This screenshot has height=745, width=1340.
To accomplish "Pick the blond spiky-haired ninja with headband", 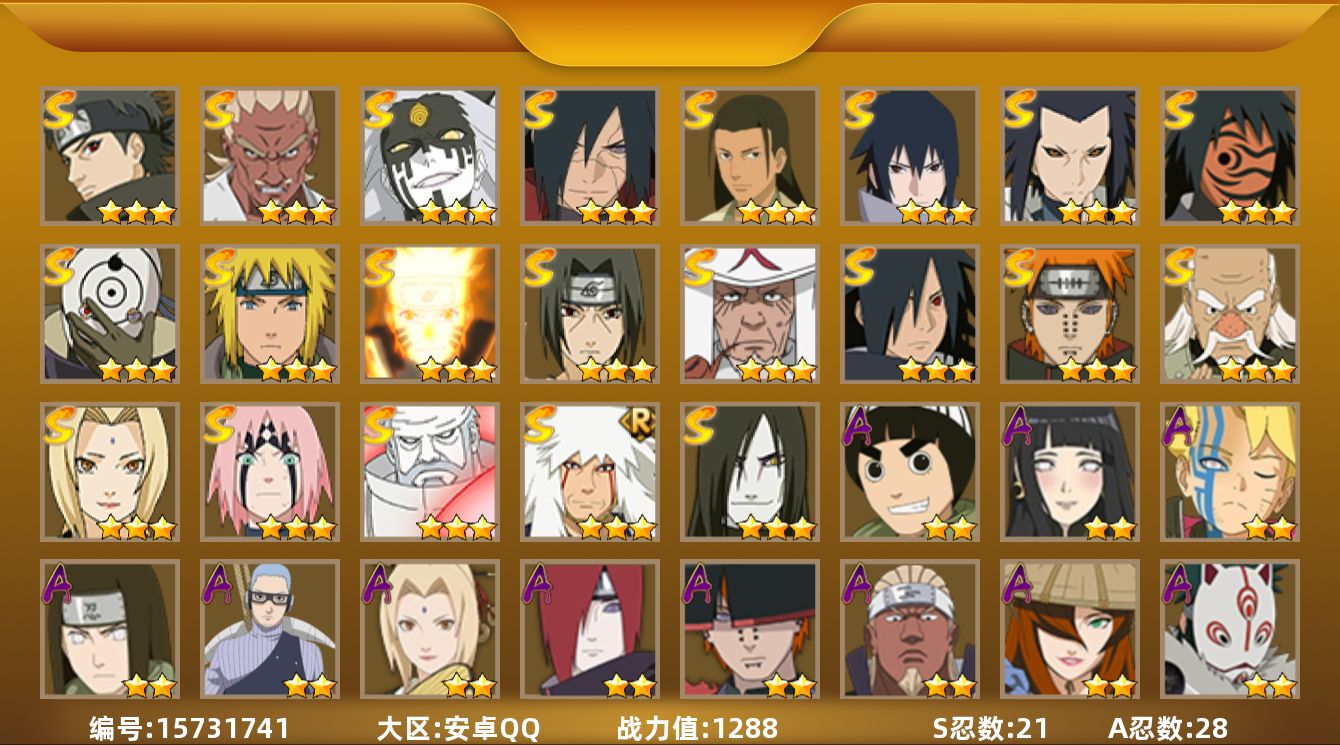I will tap(269, 314).
